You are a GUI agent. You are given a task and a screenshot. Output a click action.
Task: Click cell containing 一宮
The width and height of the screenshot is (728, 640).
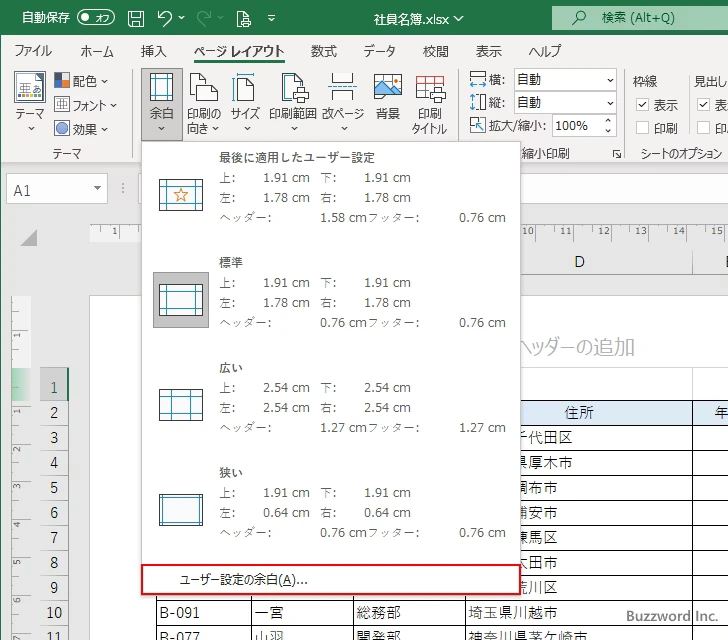coord(303,613)
